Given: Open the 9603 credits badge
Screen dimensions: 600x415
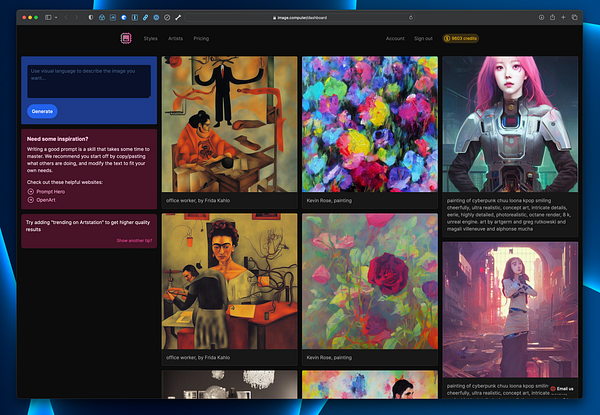Looking at the screenshot, I should (x=461, y=38).
